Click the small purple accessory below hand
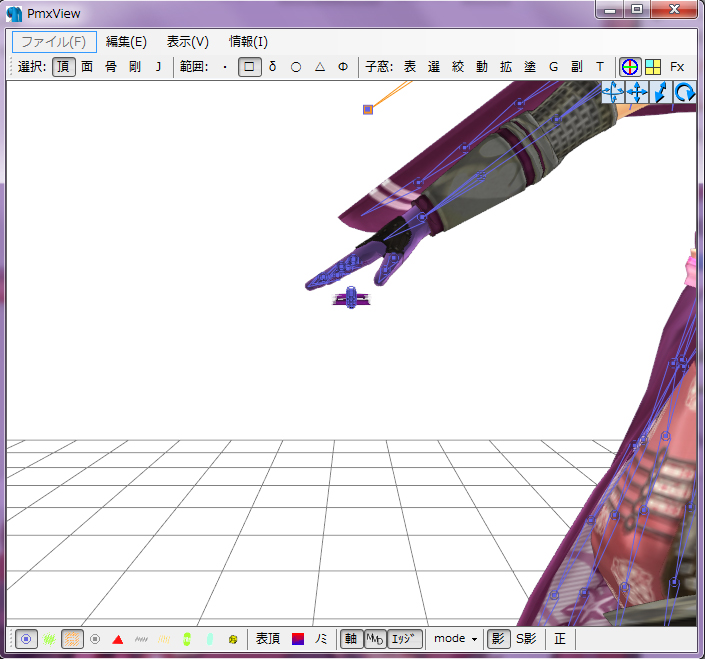The image size is (705, 659). (351, 298)
